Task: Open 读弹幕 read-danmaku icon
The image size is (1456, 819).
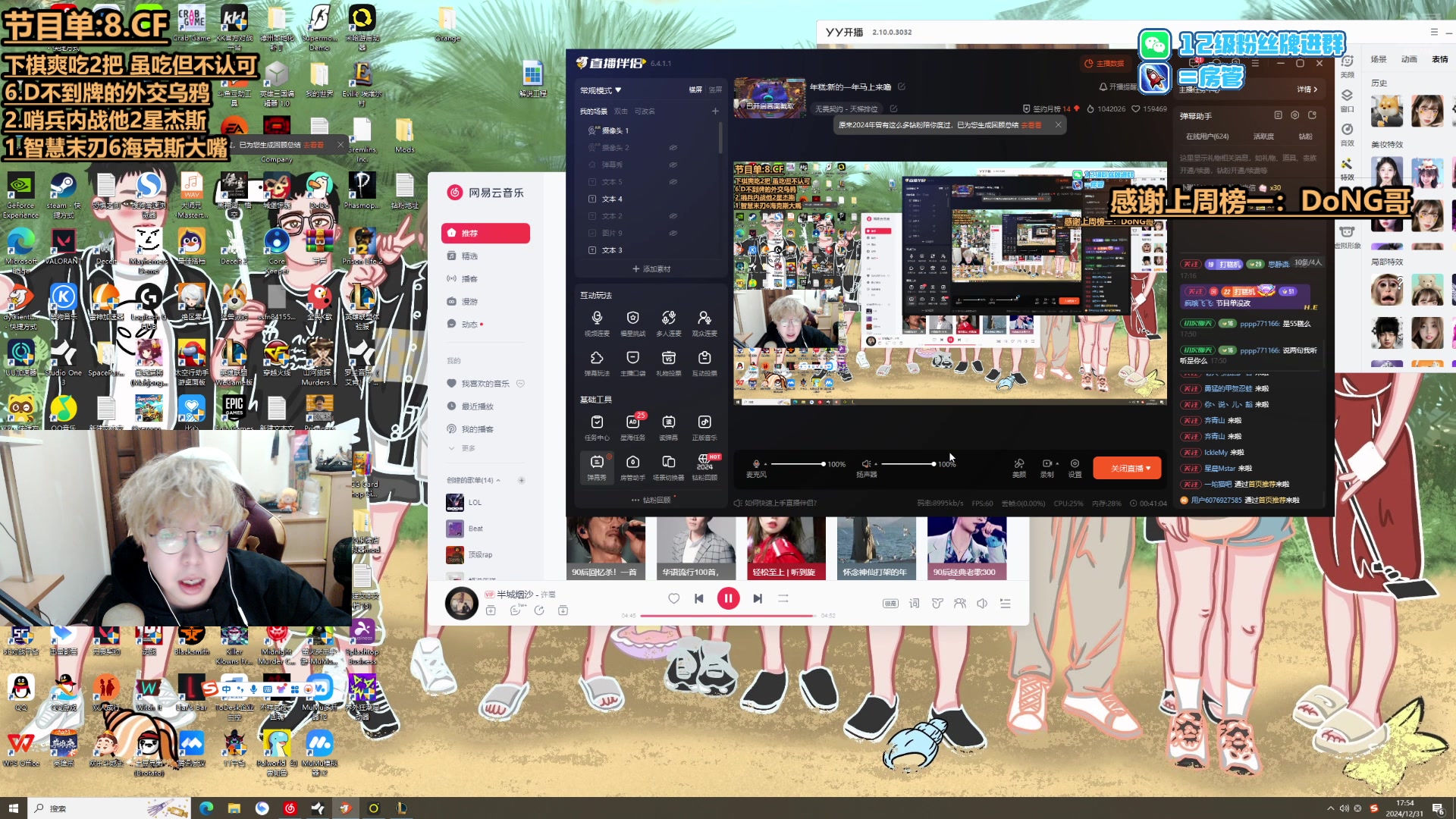Action: pyautogui.click(x=668, y=427)
